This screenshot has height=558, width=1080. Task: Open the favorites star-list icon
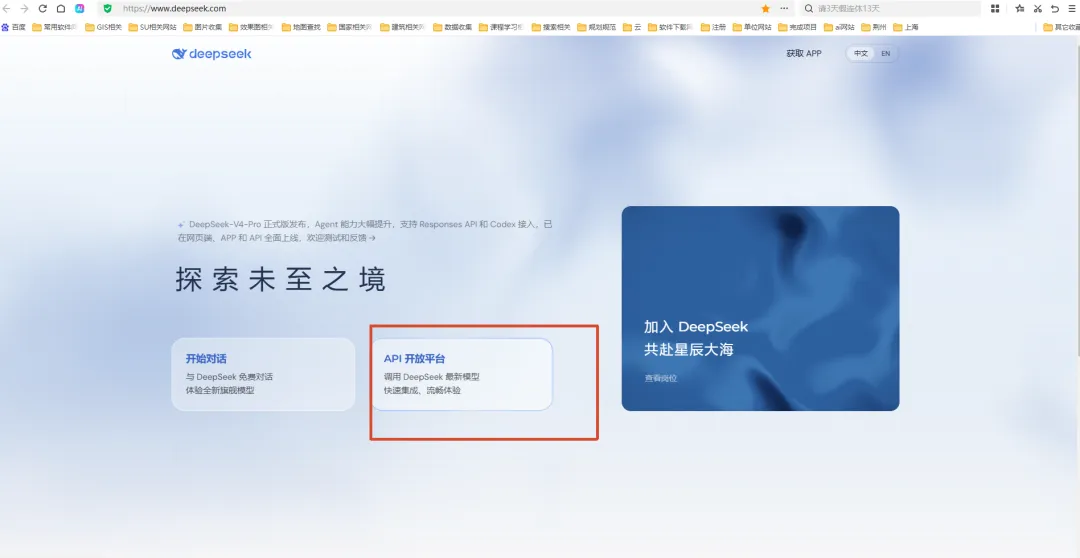click(1019, 8)
